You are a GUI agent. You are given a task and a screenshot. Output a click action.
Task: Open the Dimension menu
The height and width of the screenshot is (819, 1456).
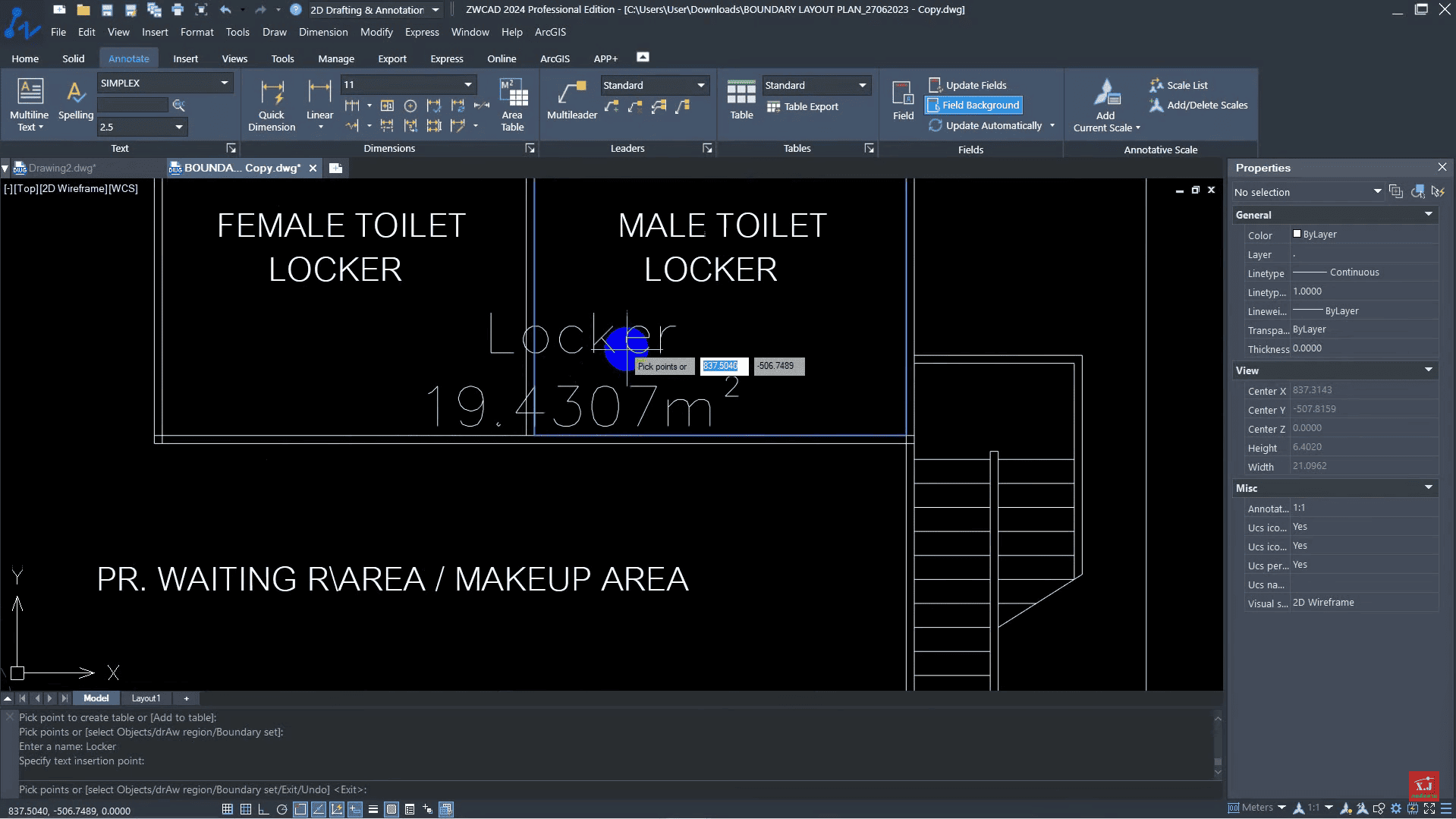click(x=323, y=32)
